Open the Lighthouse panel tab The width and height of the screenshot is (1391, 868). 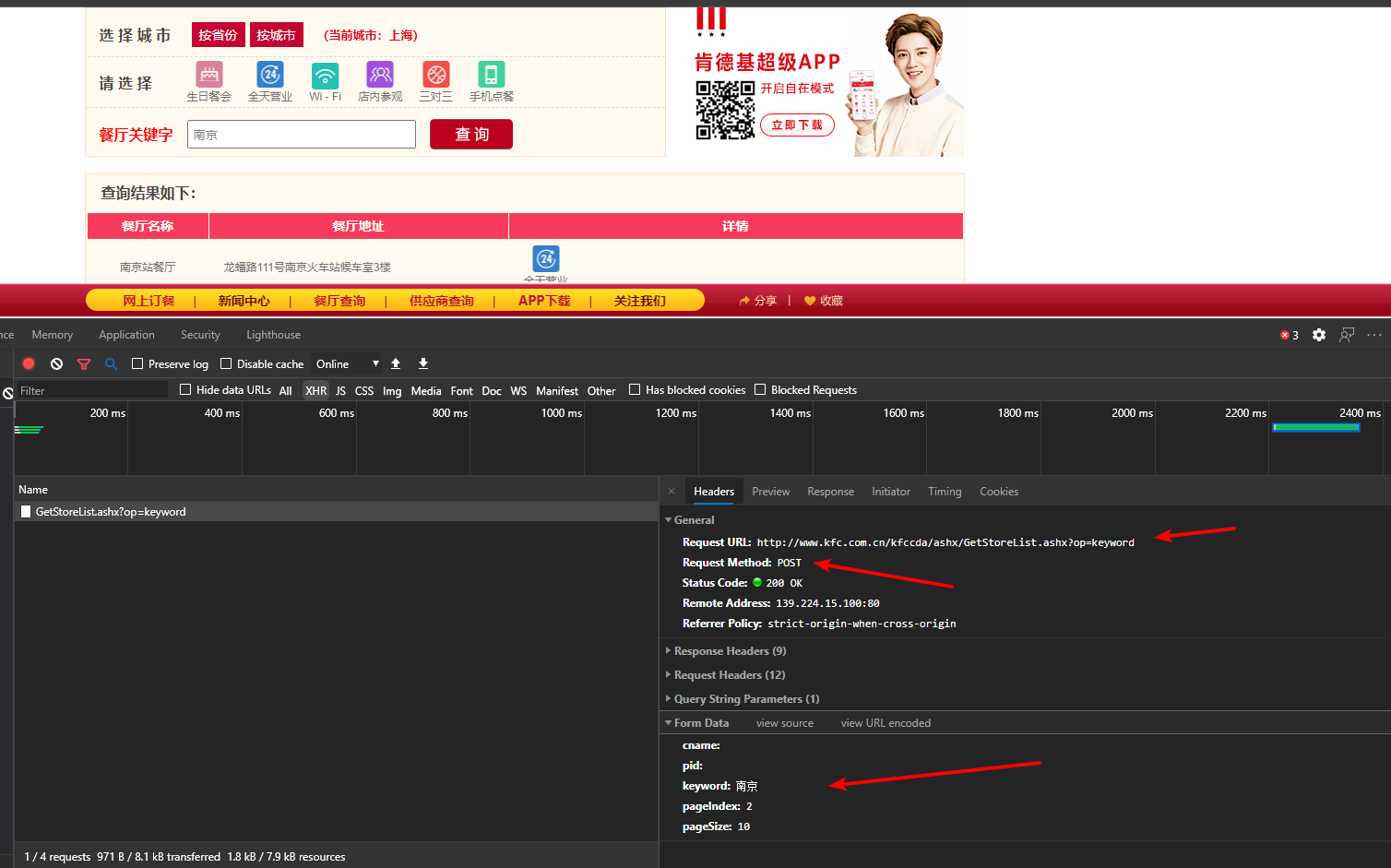(x=273, y=335)
